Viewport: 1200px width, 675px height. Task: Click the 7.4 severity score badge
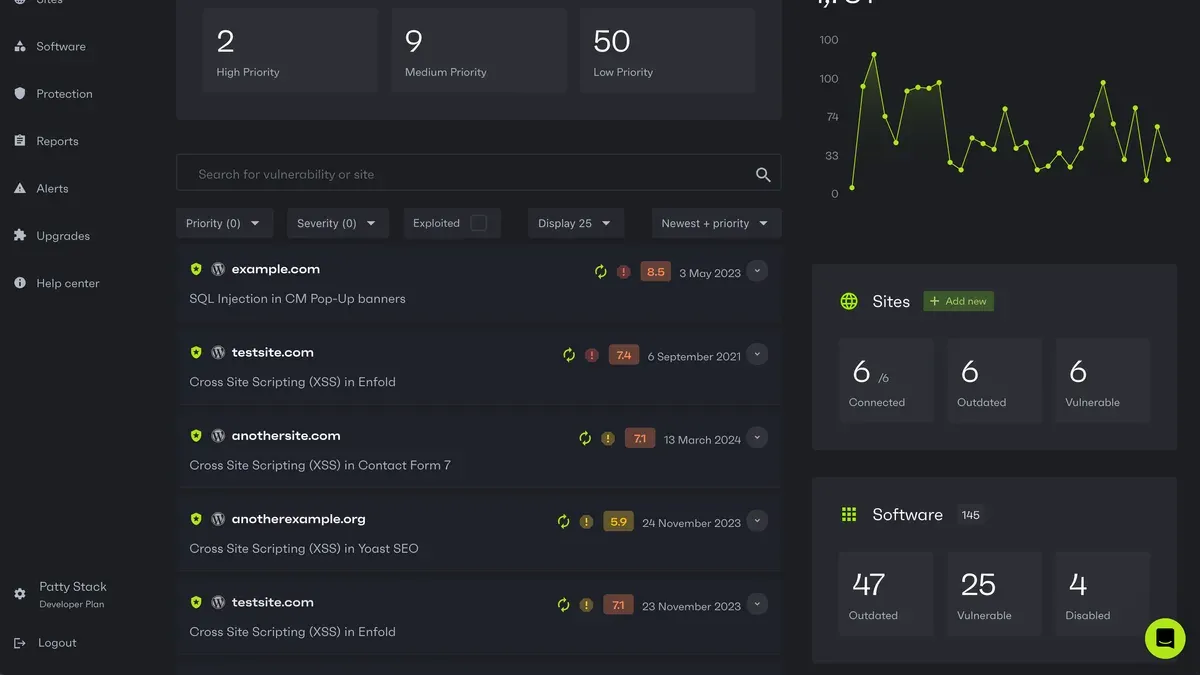coord(624,355)
